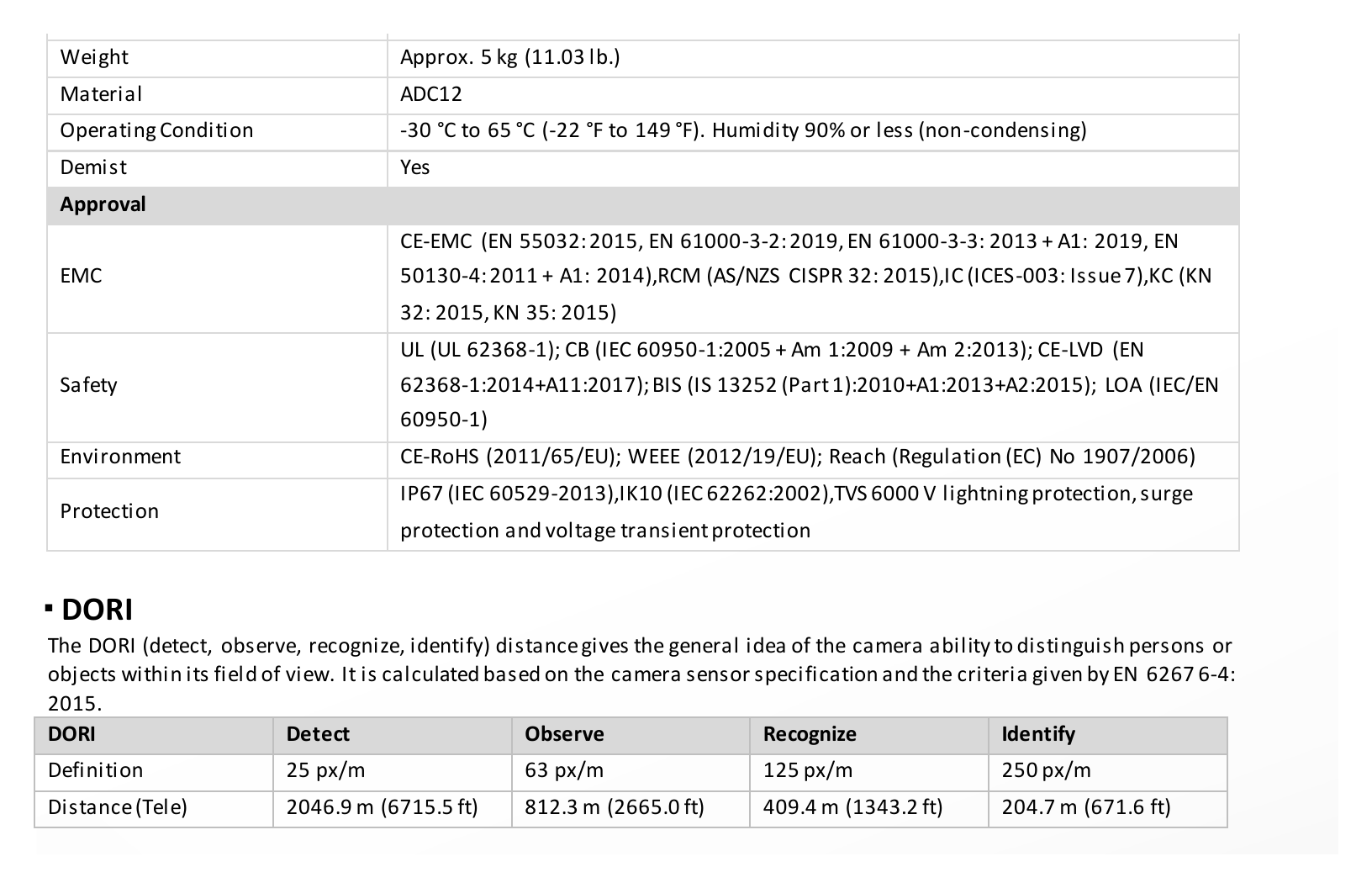
Task: Click the Observe column header
Action: [x=564, y=734]
